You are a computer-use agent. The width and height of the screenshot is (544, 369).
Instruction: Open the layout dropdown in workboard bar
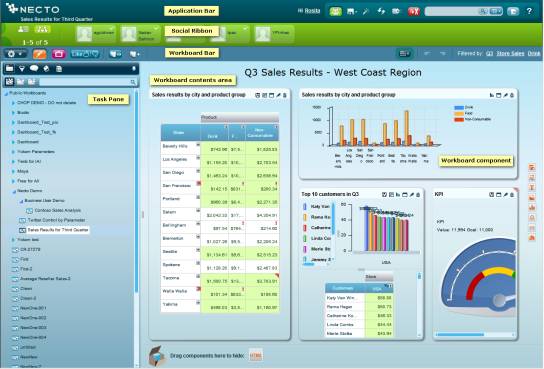coord(404,53)
